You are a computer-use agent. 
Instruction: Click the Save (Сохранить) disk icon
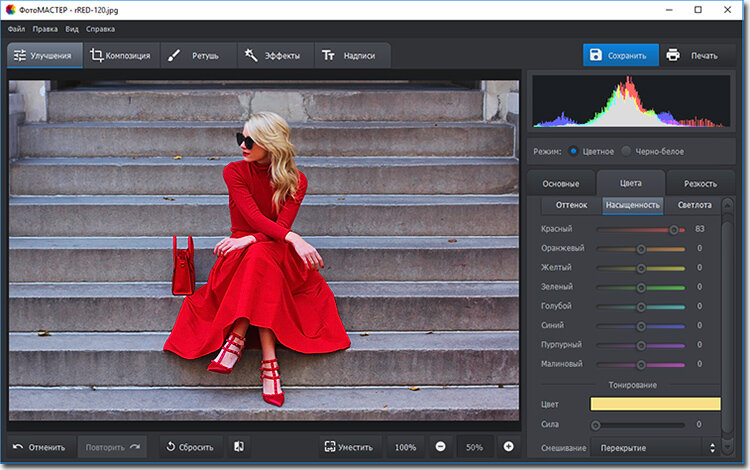click(596, 55)
